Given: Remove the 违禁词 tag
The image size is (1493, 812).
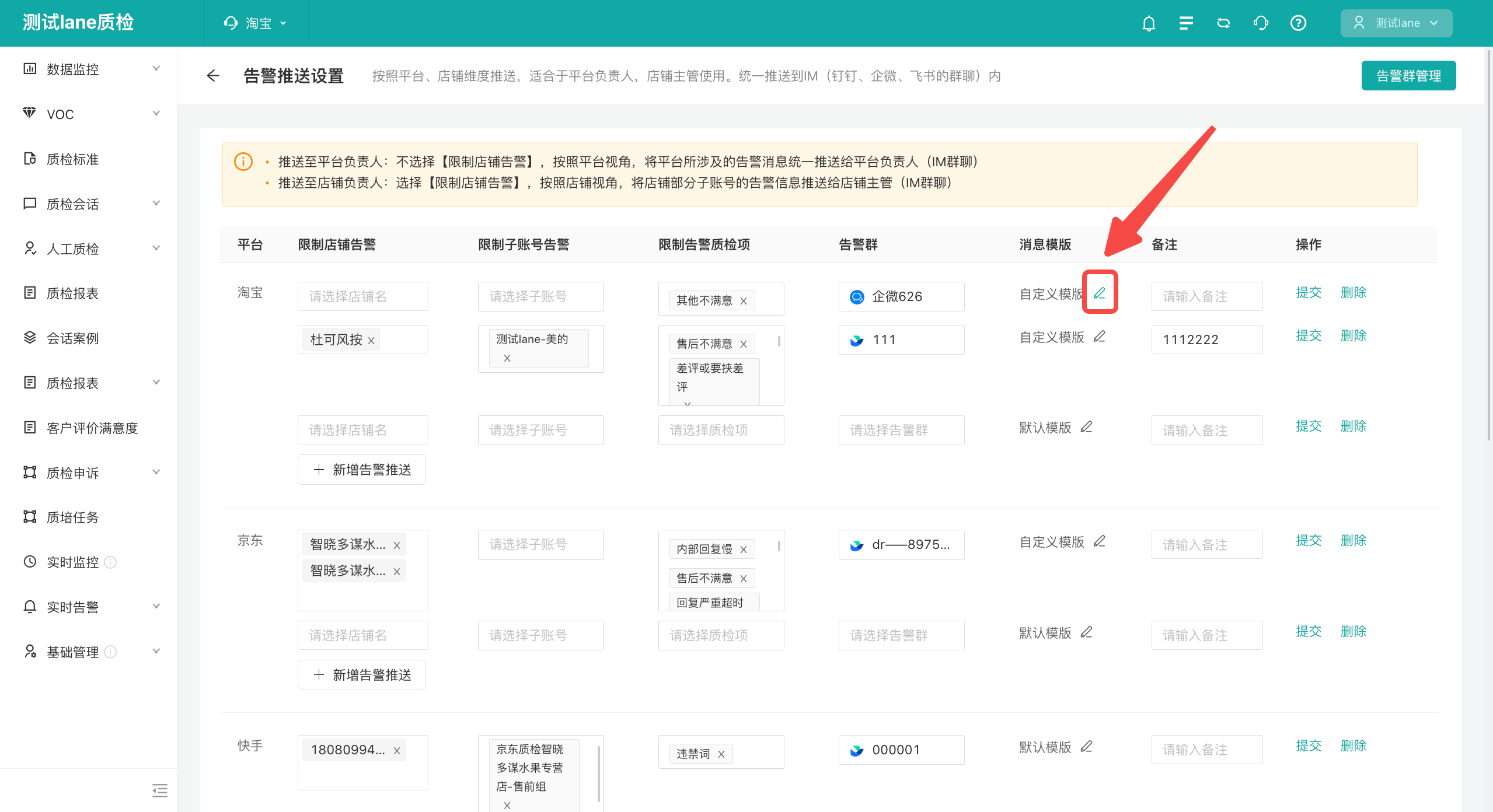Looking at the screenshot, I should (721, 754).
